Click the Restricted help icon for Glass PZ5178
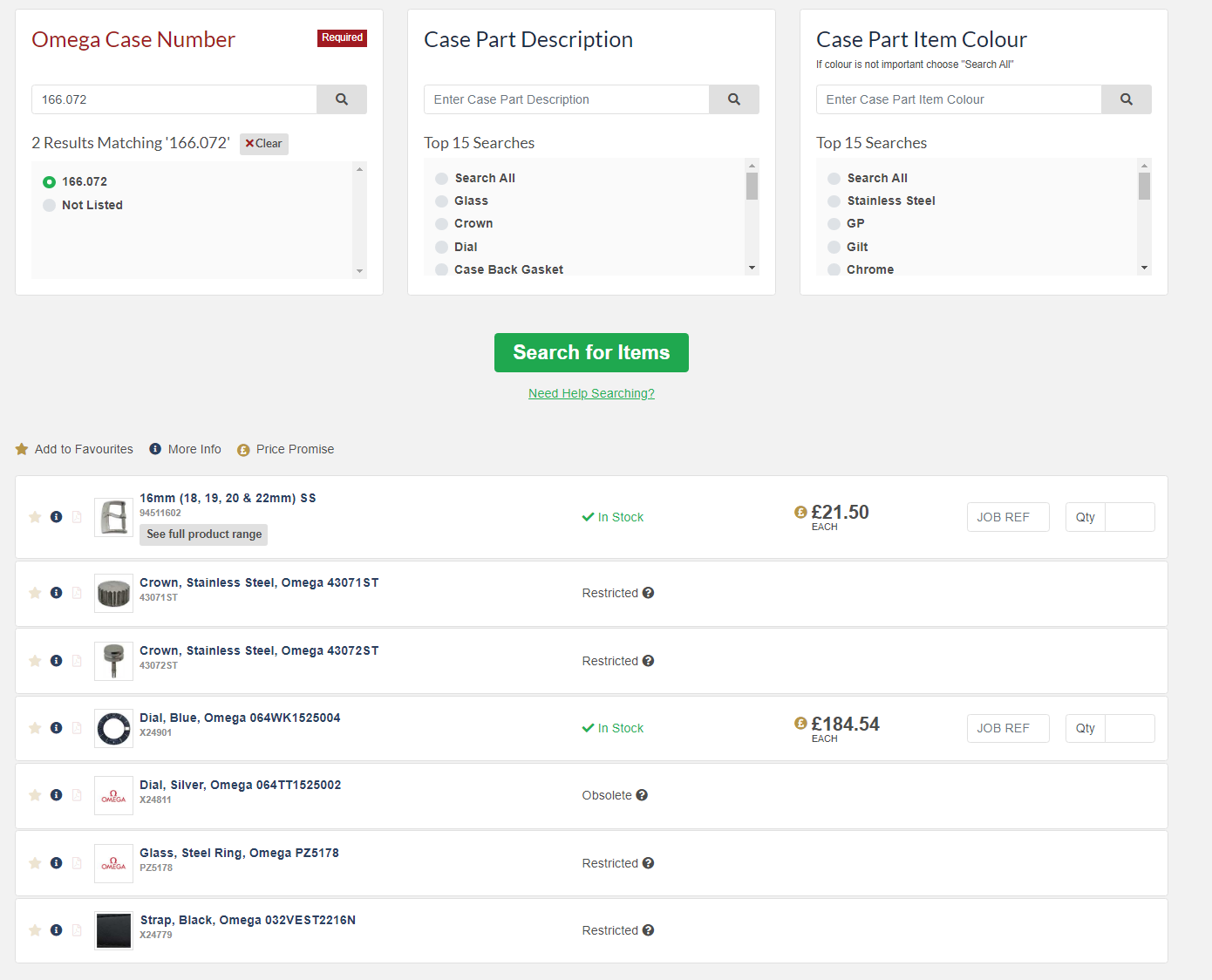Screen dimensions: 1212x980 pos(649,863)
